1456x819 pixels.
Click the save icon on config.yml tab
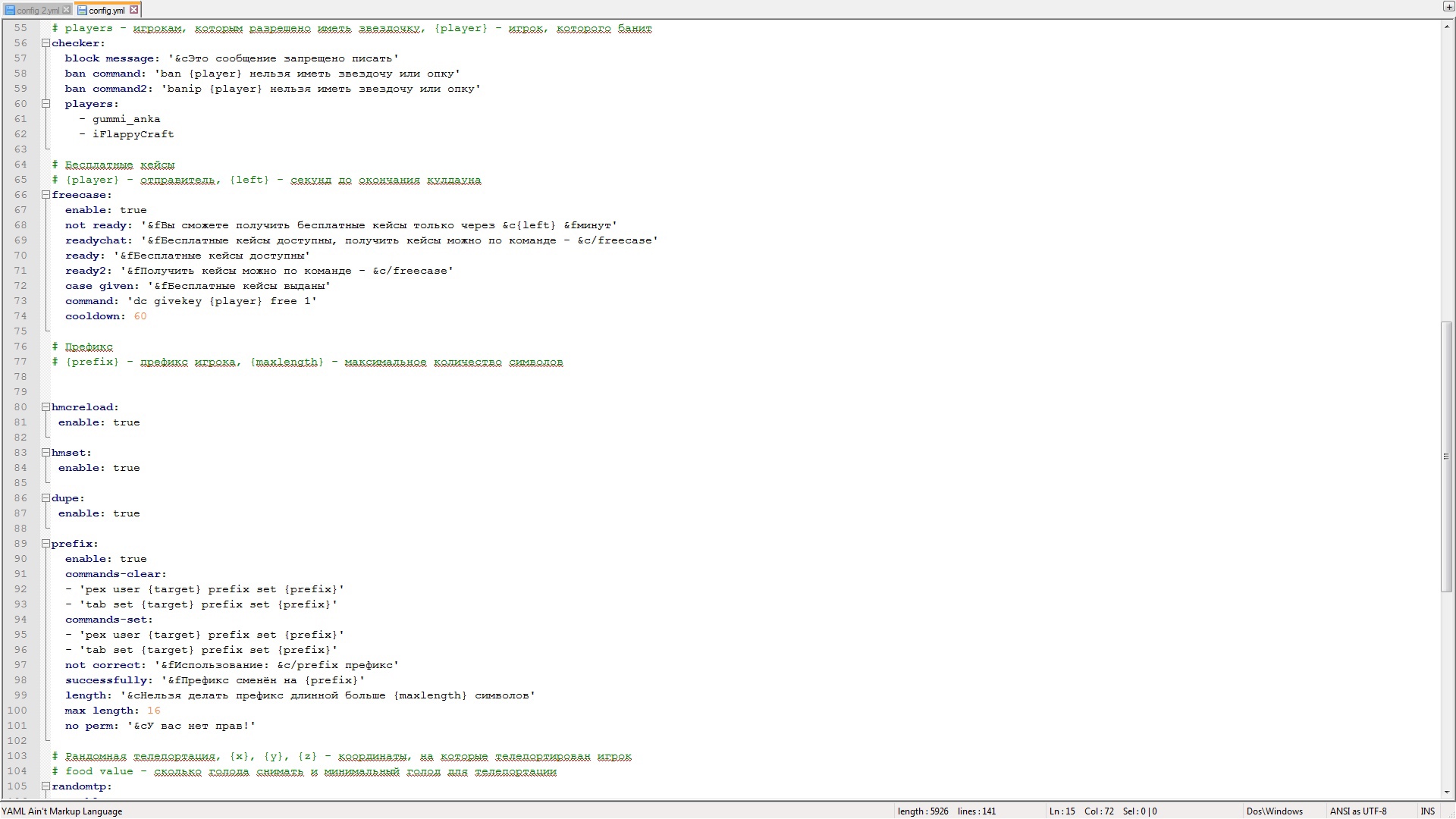(x=82, y=11)
